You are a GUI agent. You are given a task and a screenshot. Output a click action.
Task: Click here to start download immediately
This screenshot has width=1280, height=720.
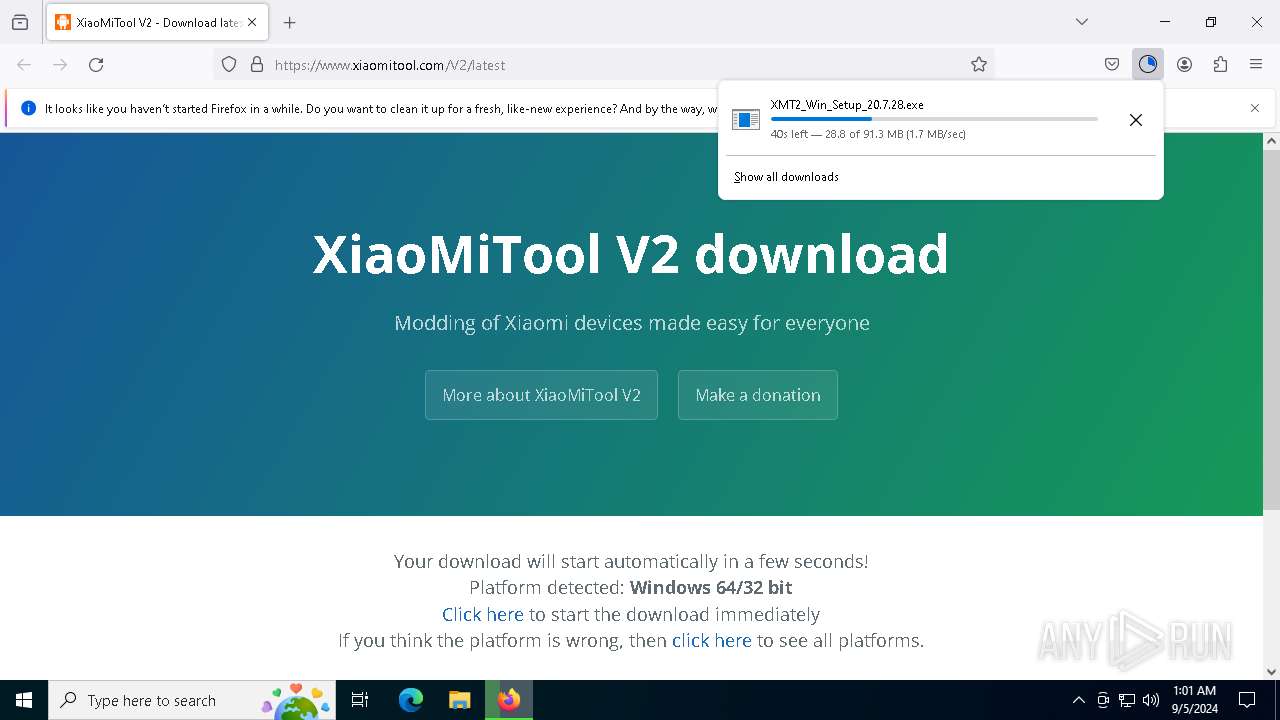(483, 614)
